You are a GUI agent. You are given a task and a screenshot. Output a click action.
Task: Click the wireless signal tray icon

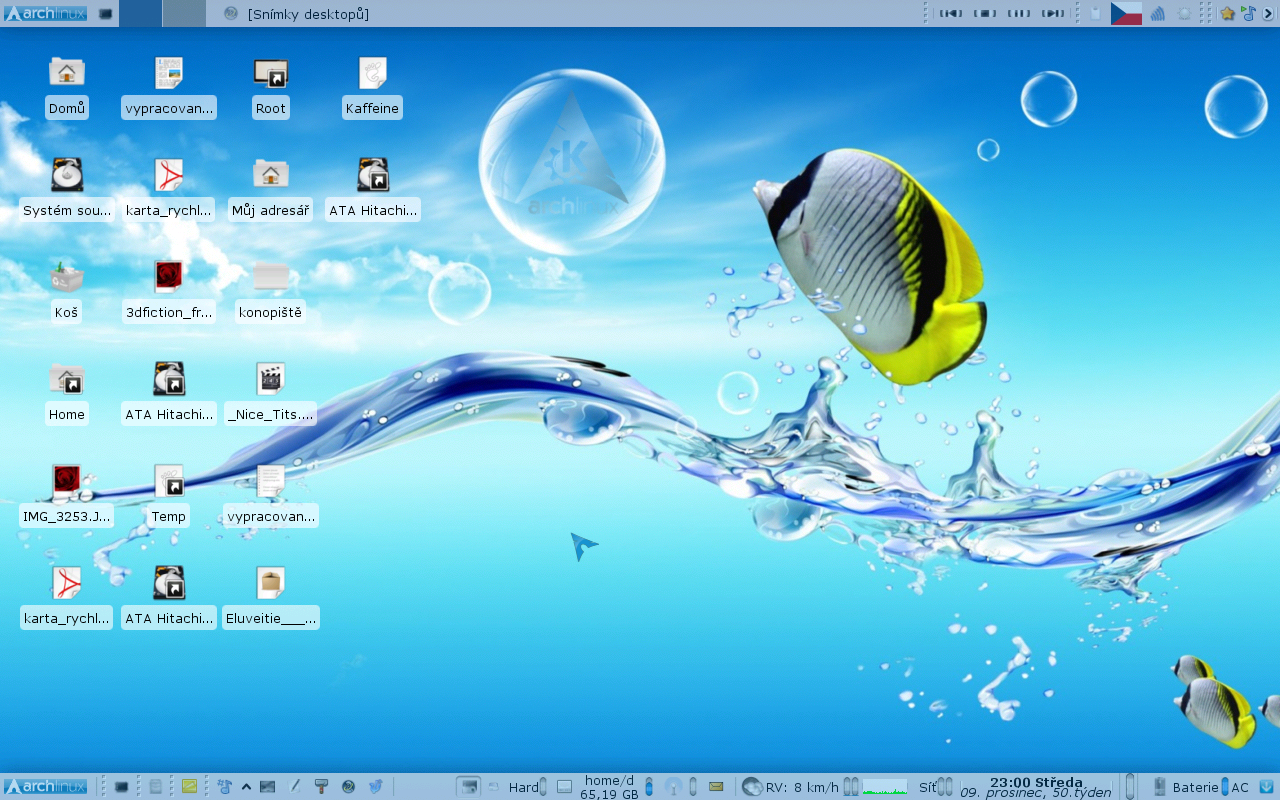coord(1158,13)
